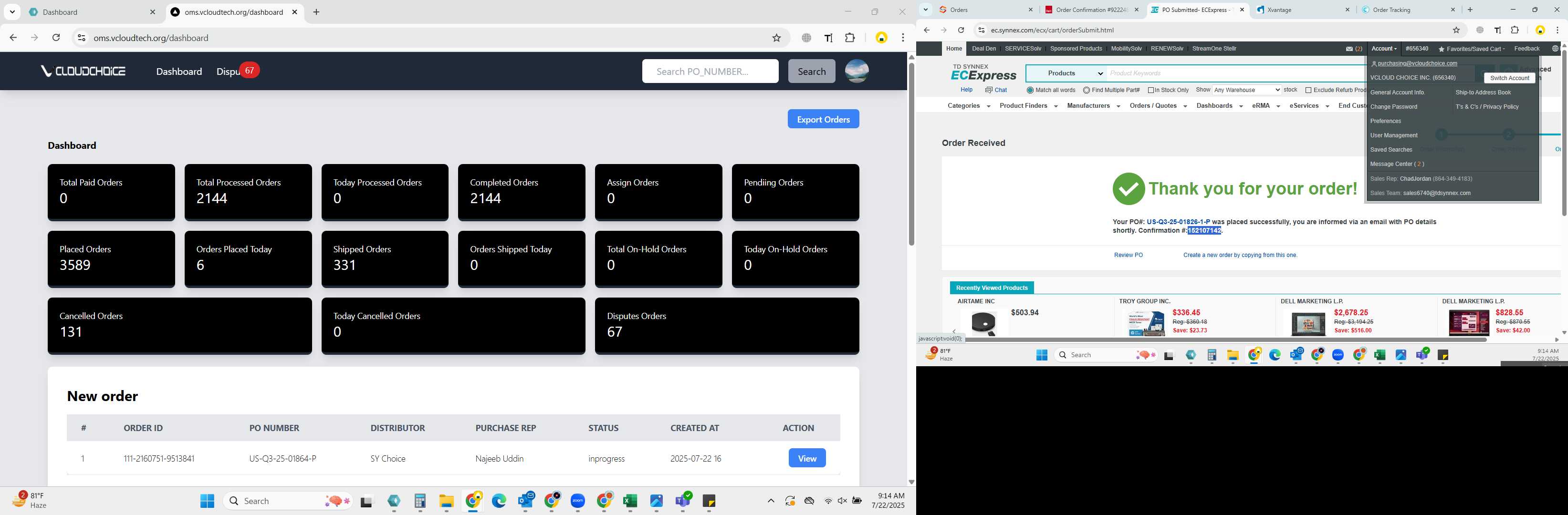
Task: Expand the Dashboards menu in ECExpress
Action: click(x=1219, y=106)
